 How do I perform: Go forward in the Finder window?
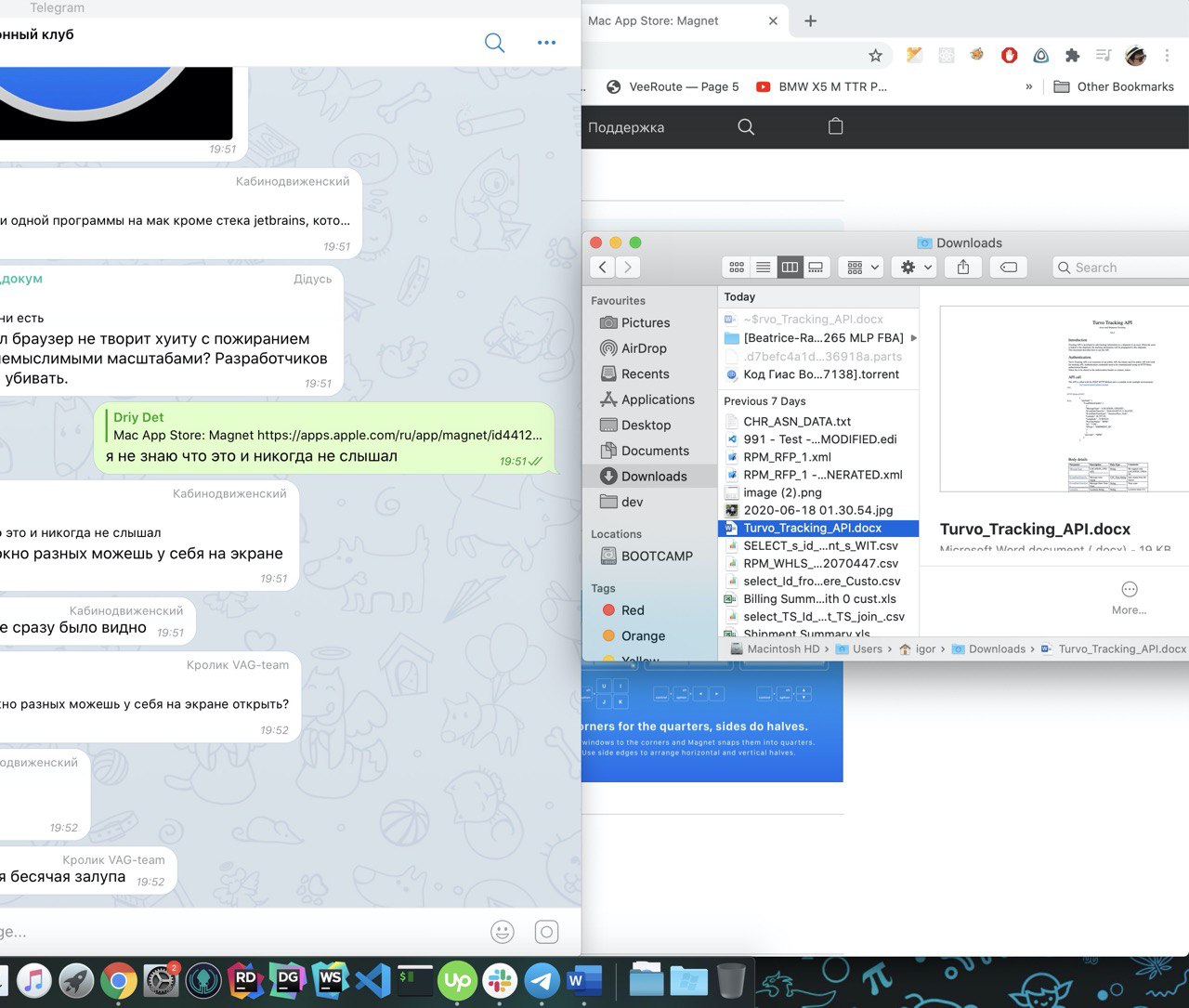point(628,268)
